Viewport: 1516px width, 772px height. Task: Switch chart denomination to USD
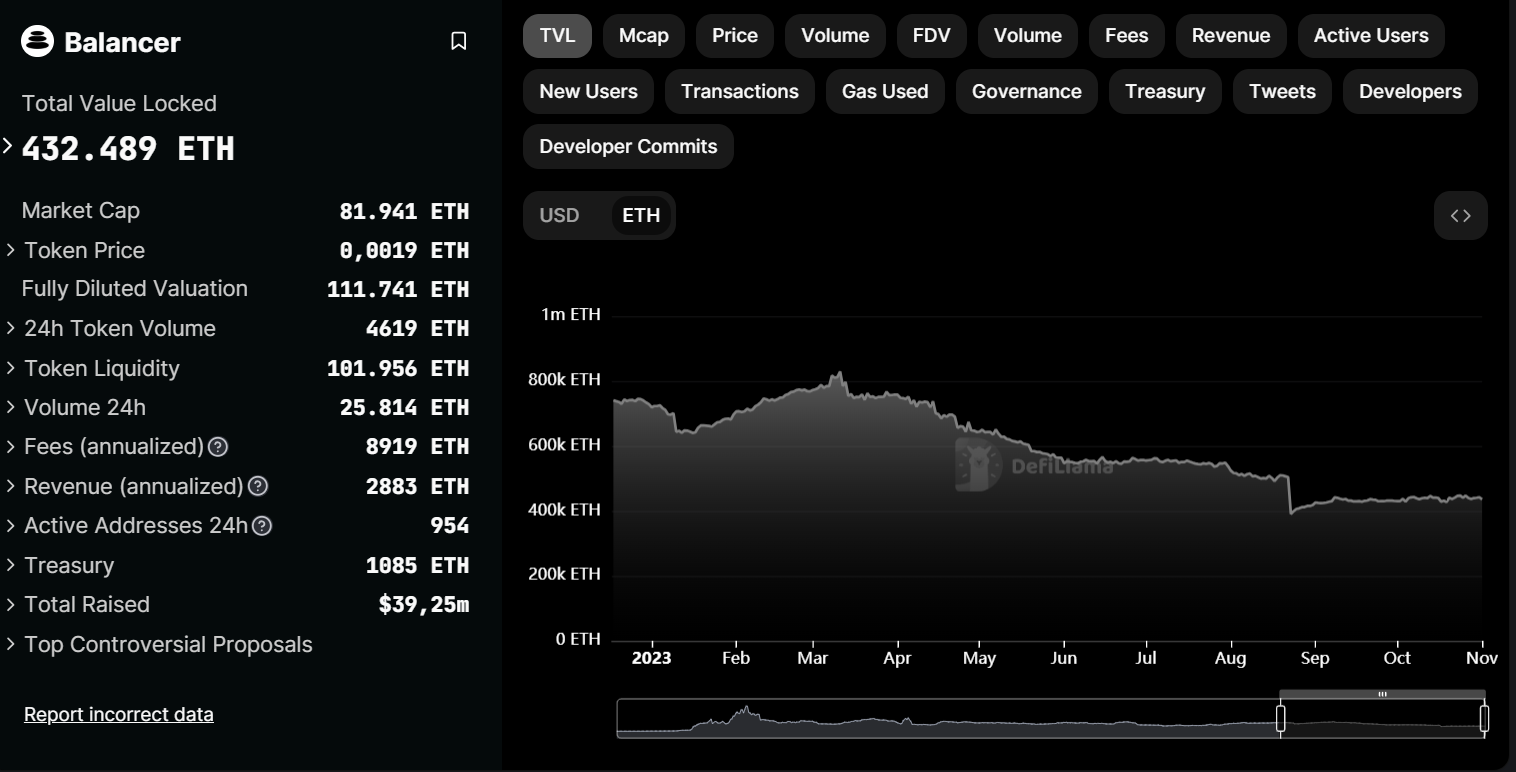pyautogui.click(x=559, y=215)
